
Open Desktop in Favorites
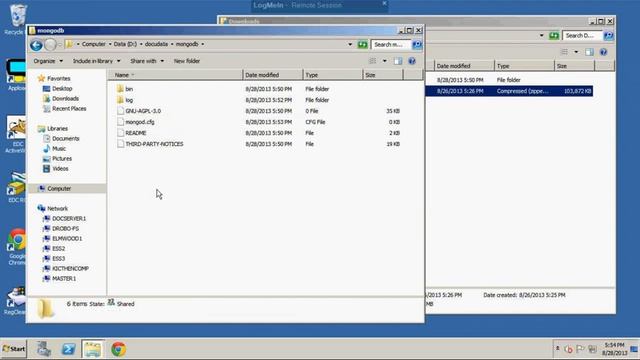pos(62,89)
